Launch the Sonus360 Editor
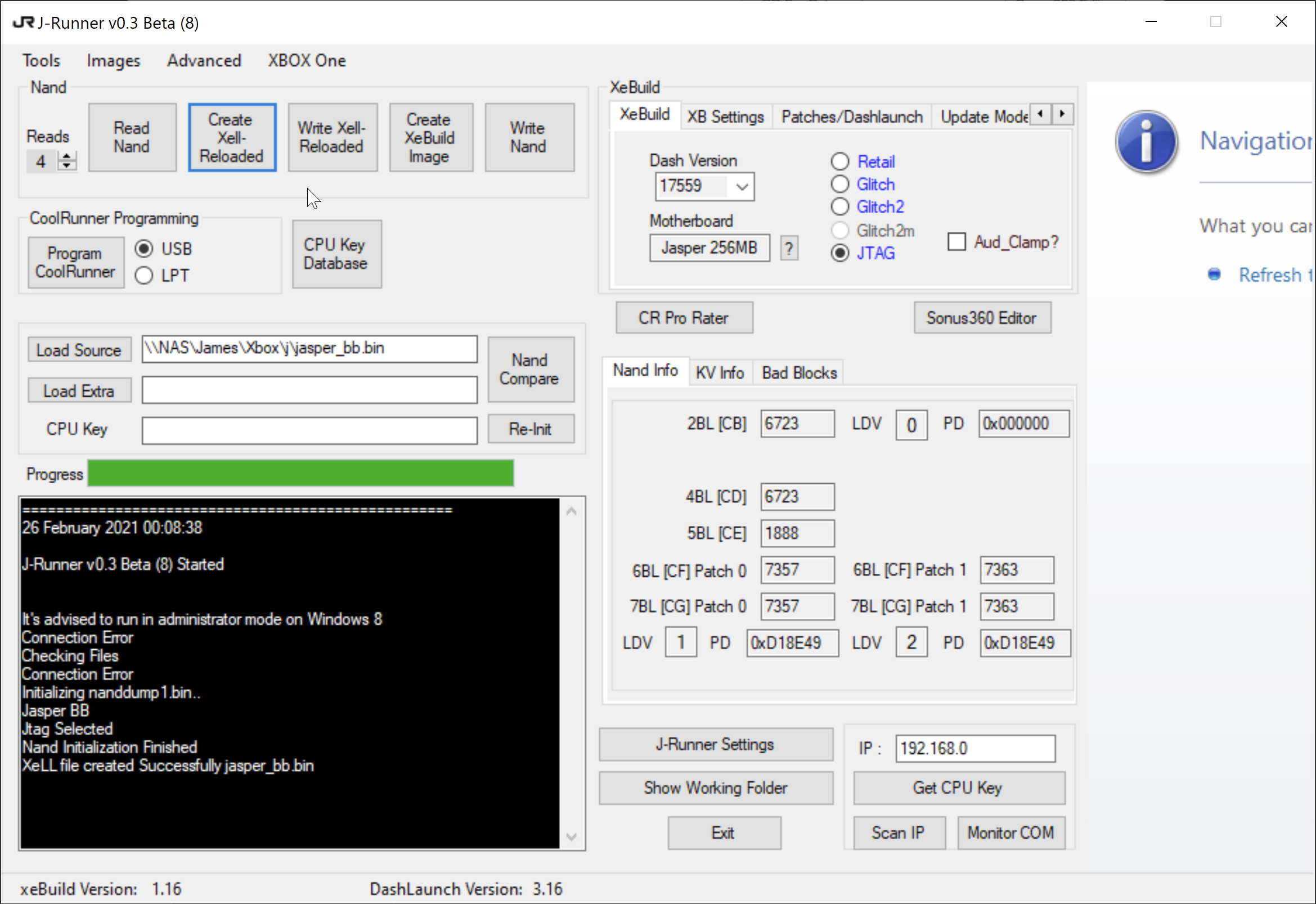 (x=982, y=318)
